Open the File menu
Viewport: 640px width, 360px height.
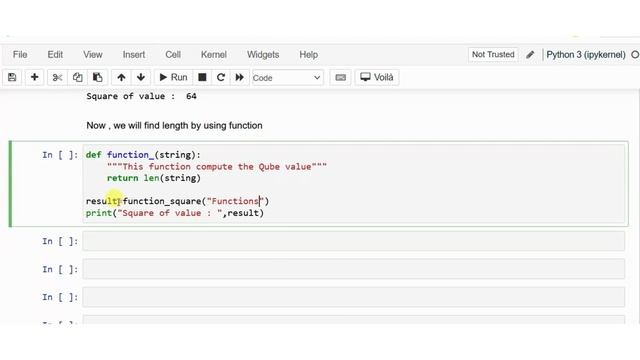20,54
